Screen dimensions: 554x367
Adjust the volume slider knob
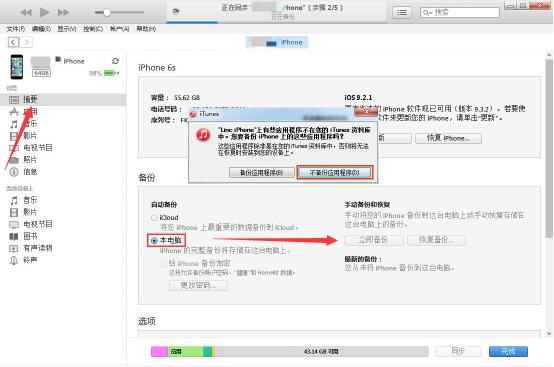pos(107,12)
